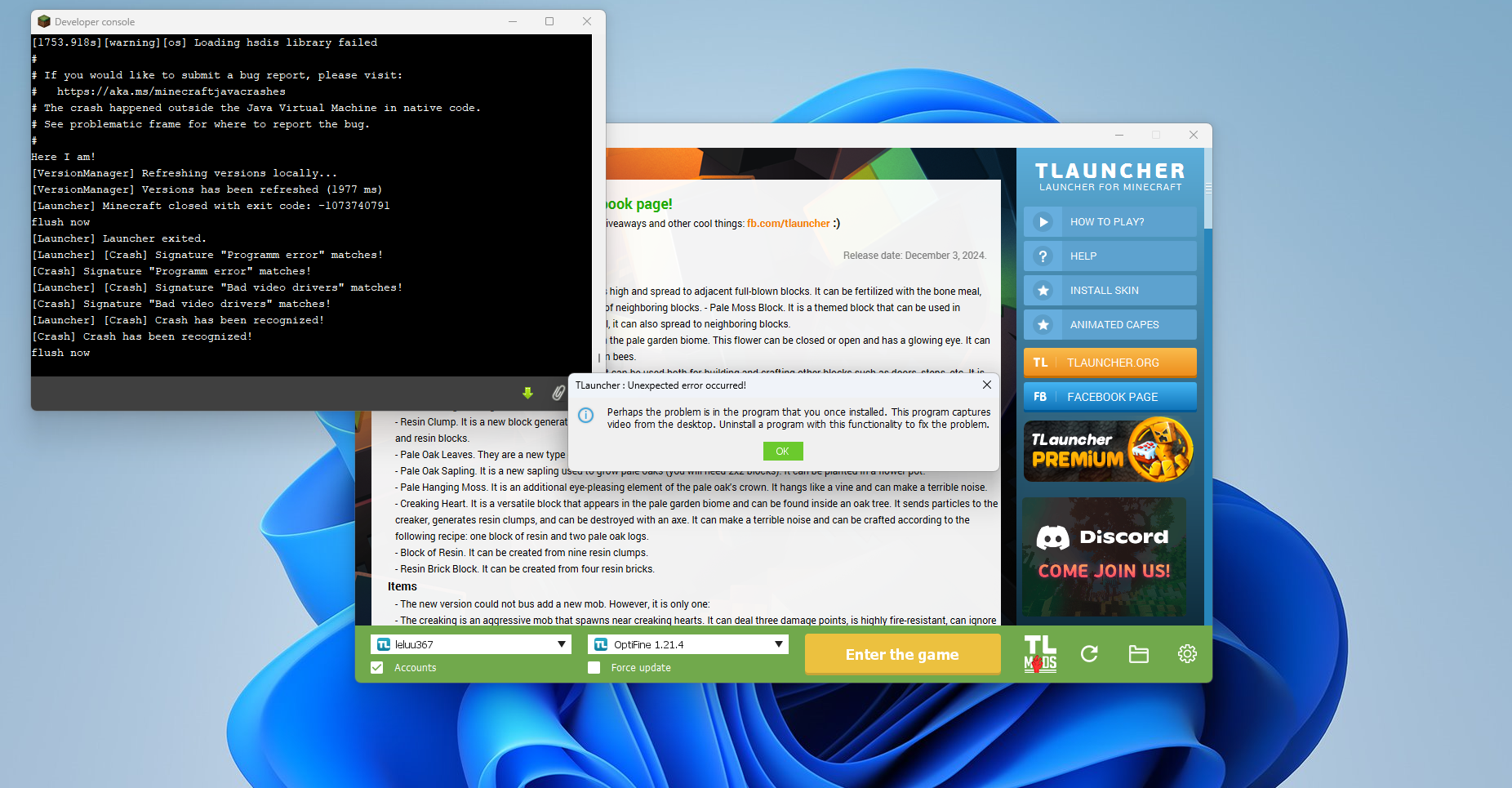The height and width of the screenshot is (788, 1512).
Task: Open TL Mods icon in launcher bar
Action: (1040, 654)
